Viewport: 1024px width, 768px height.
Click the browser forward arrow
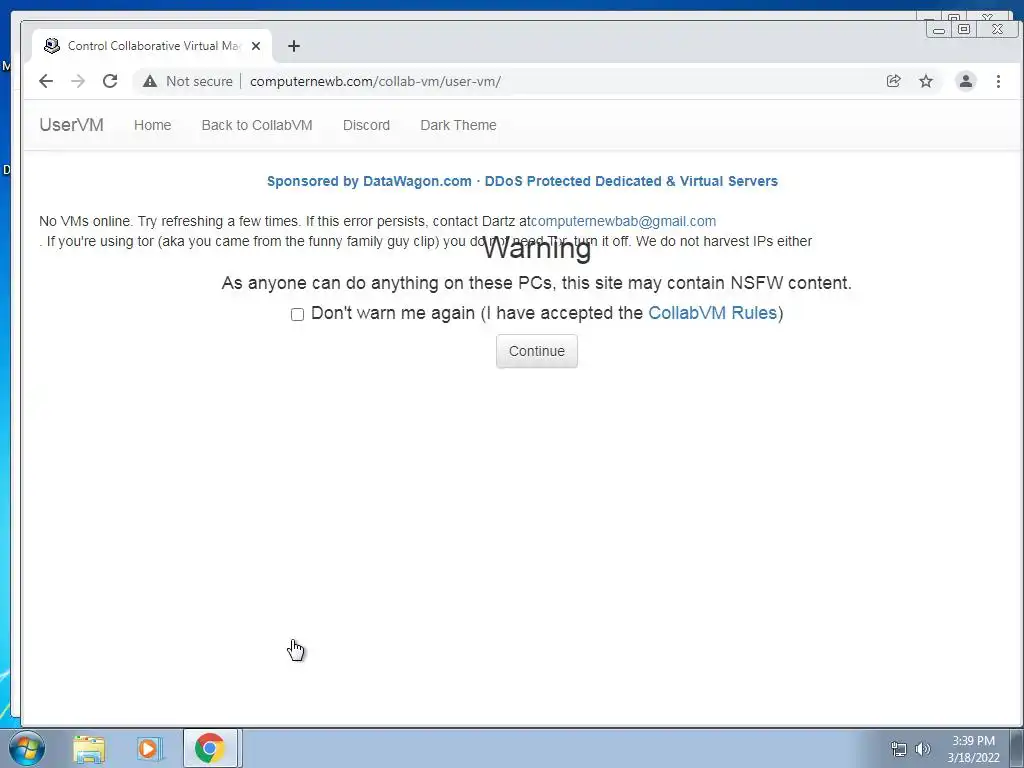tap(78, 81)
